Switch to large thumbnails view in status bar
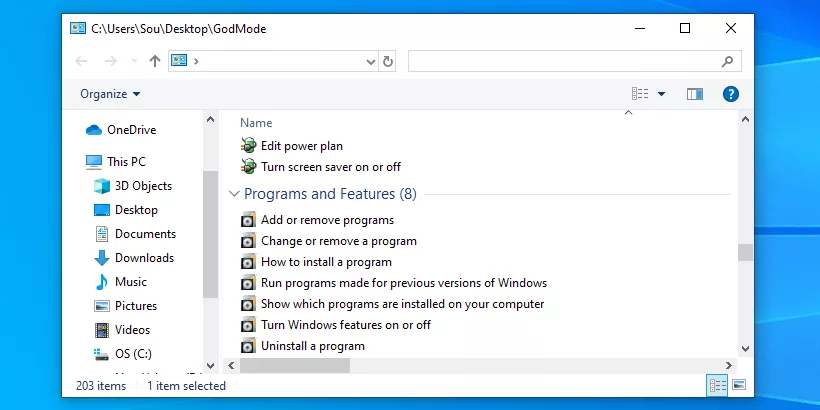This screenshot has width=820, height=410. [739, 385]
